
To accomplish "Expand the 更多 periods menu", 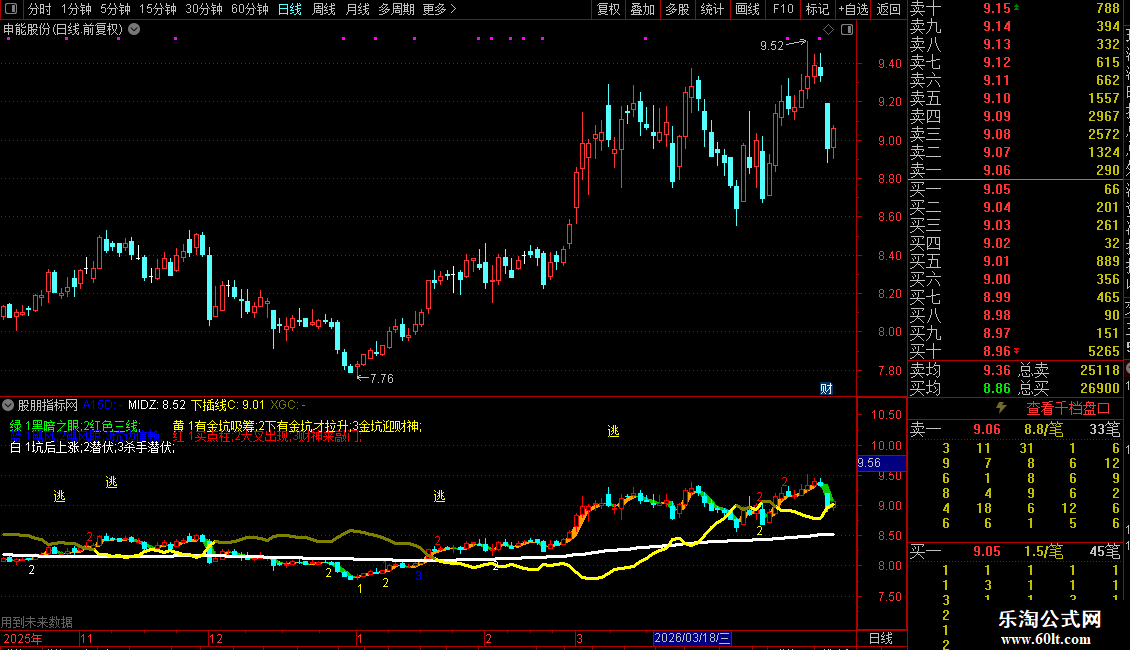I will (439, 9).
